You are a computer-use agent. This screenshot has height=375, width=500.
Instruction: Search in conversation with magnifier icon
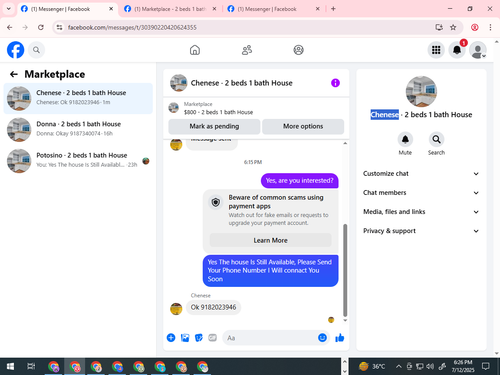(436, 139)
